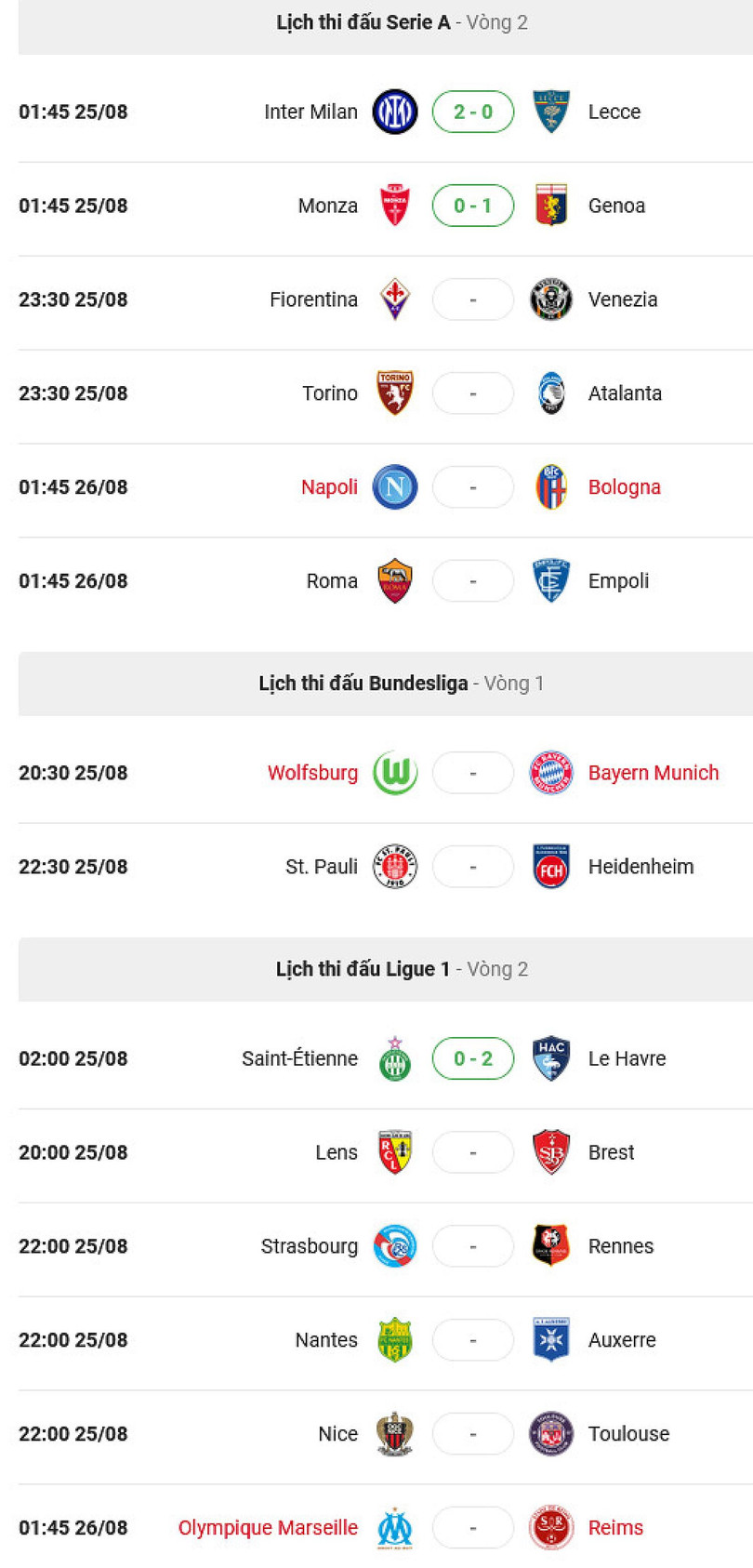The height and width of the screenshot is (1568, 753).
Task: Open the Reims team link
Action: coord(615,1528)
